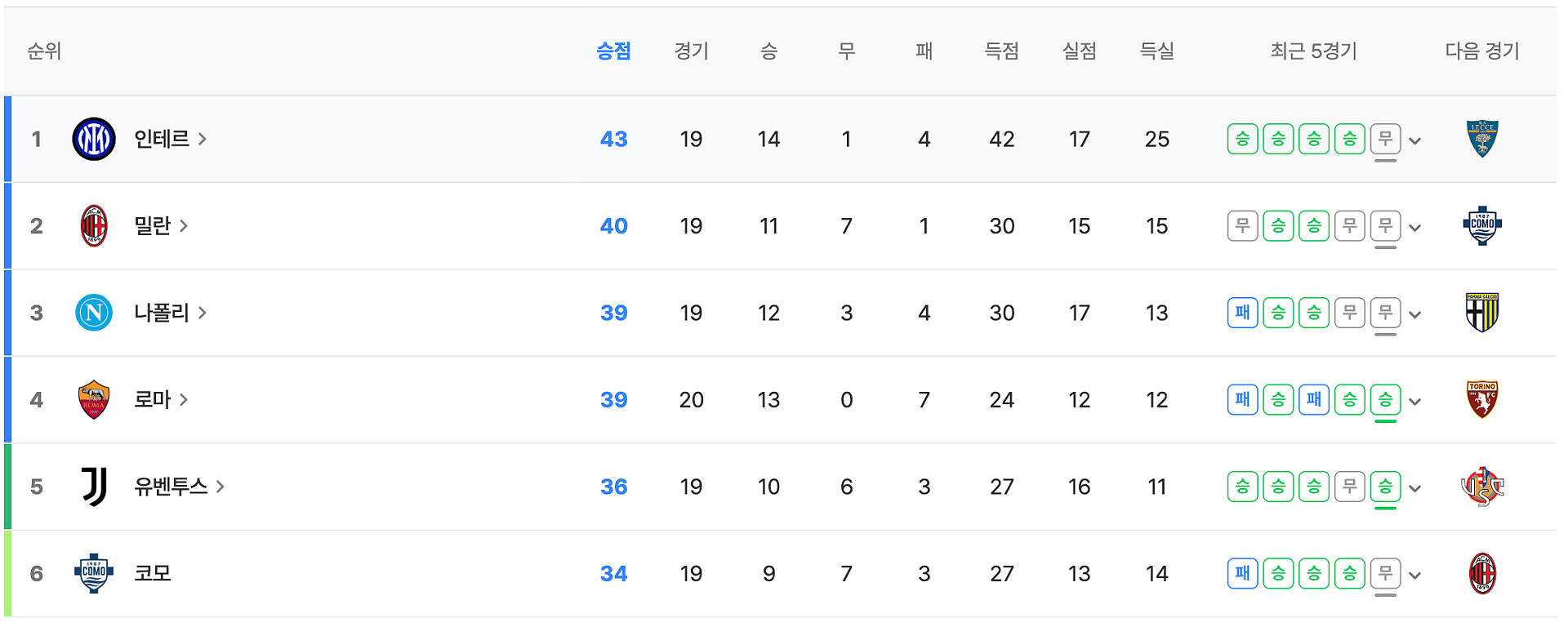1568x627 pixels.
Task: Open 유벤투스 team page link
Action: (179, 487)
